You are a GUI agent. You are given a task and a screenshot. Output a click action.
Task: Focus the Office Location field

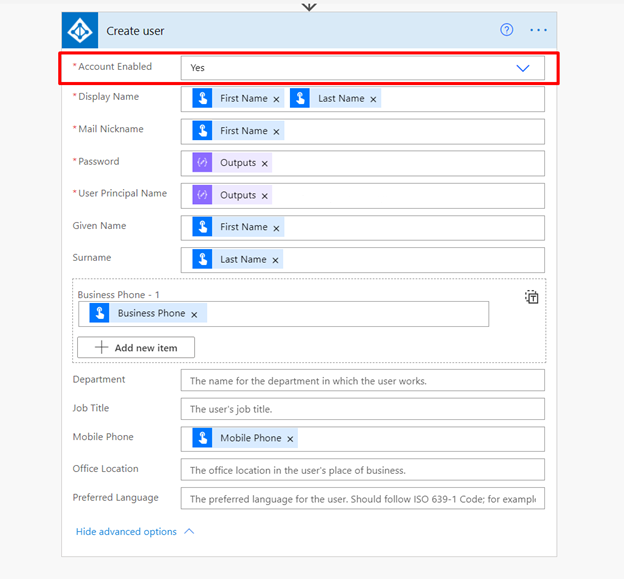[362, 470]
